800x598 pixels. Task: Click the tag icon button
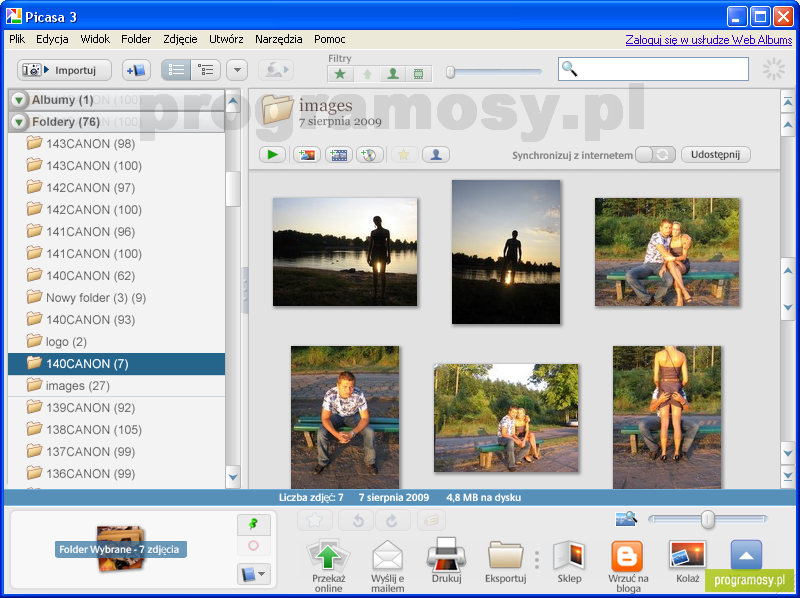pyautogui.click(x=431, y=520)
